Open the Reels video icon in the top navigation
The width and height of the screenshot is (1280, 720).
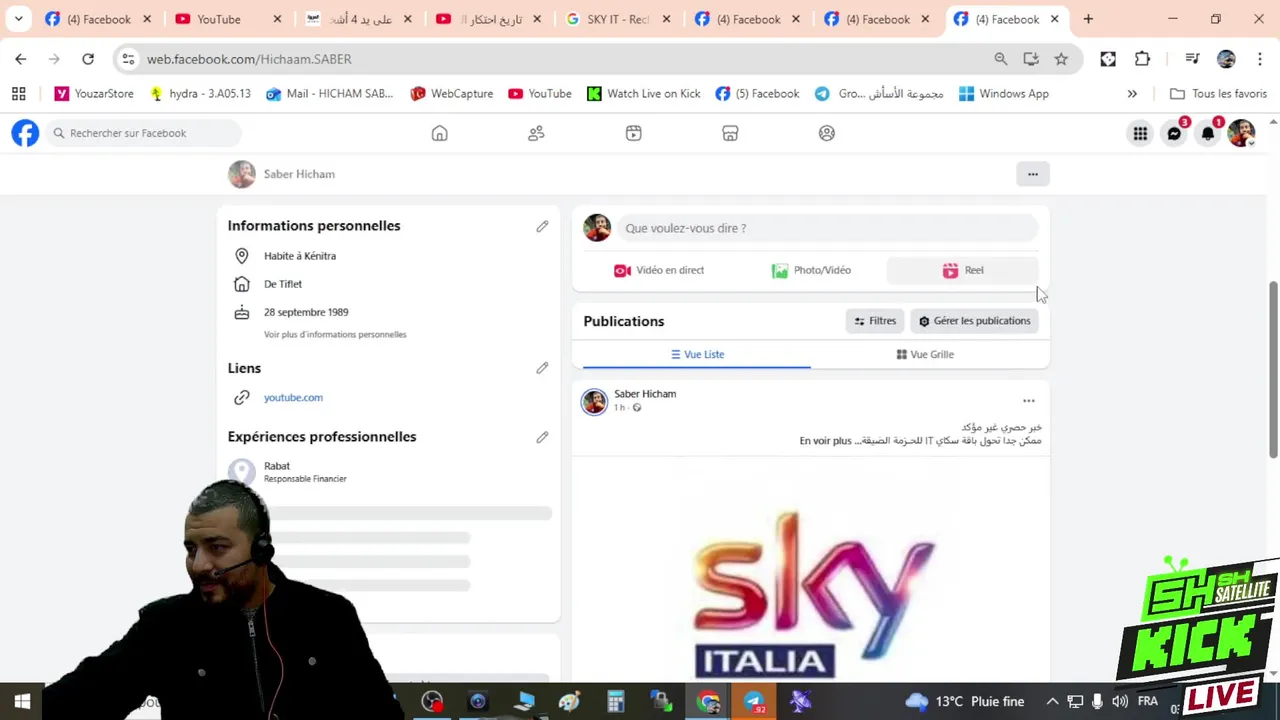(633, 133)
